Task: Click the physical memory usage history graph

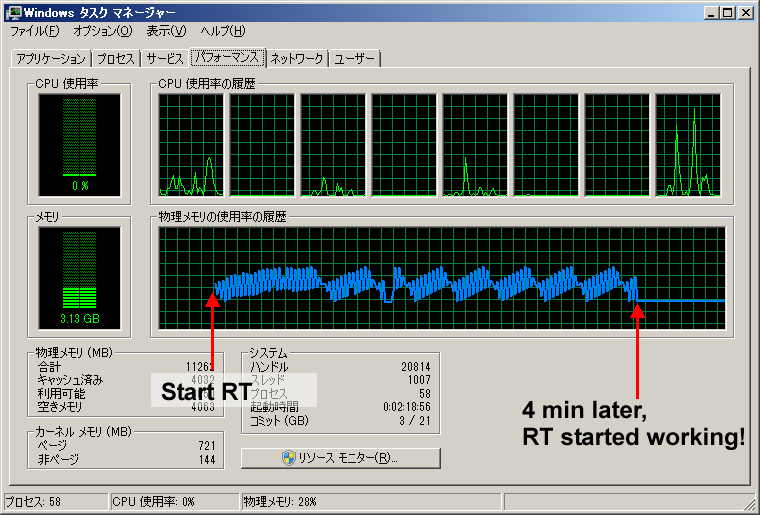Action: coord(442,278)
